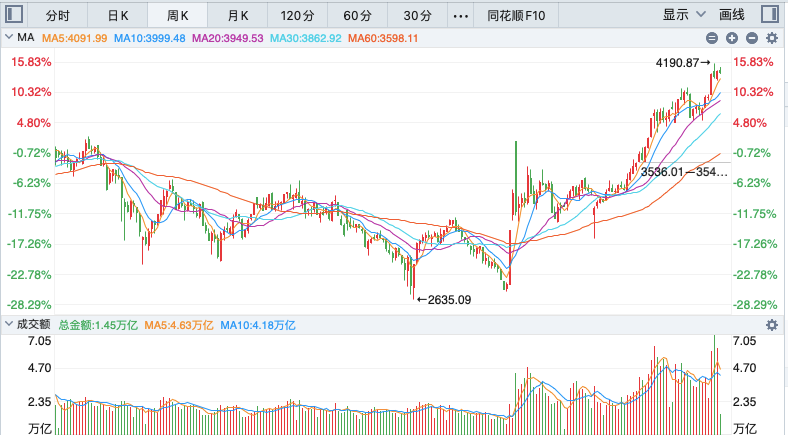Switch to 分时 intraday tab

coord(58,16)
